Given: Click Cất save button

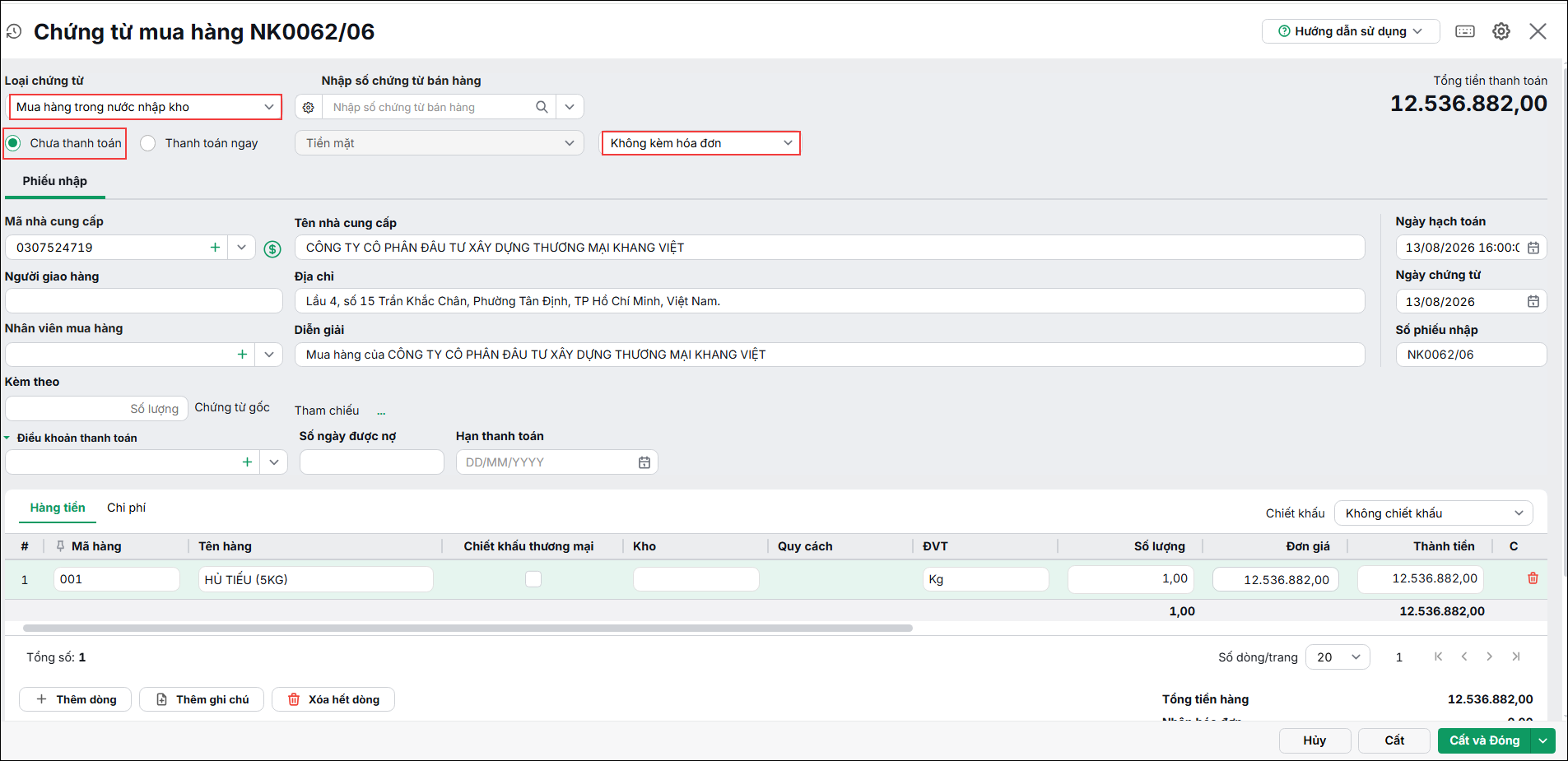Looking at the screenshot, I should tap(1394, 740).
